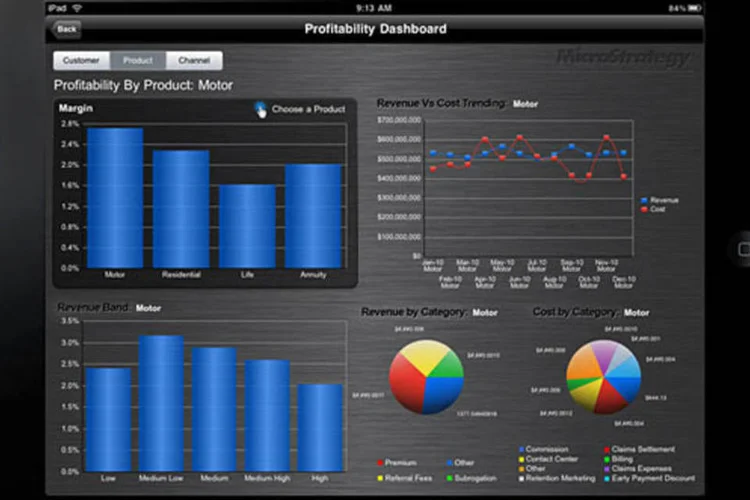Image resolution: width=750 pixels, height=500 pixels.
Task: Switch to the Customer tab
Action: [81, 61]
